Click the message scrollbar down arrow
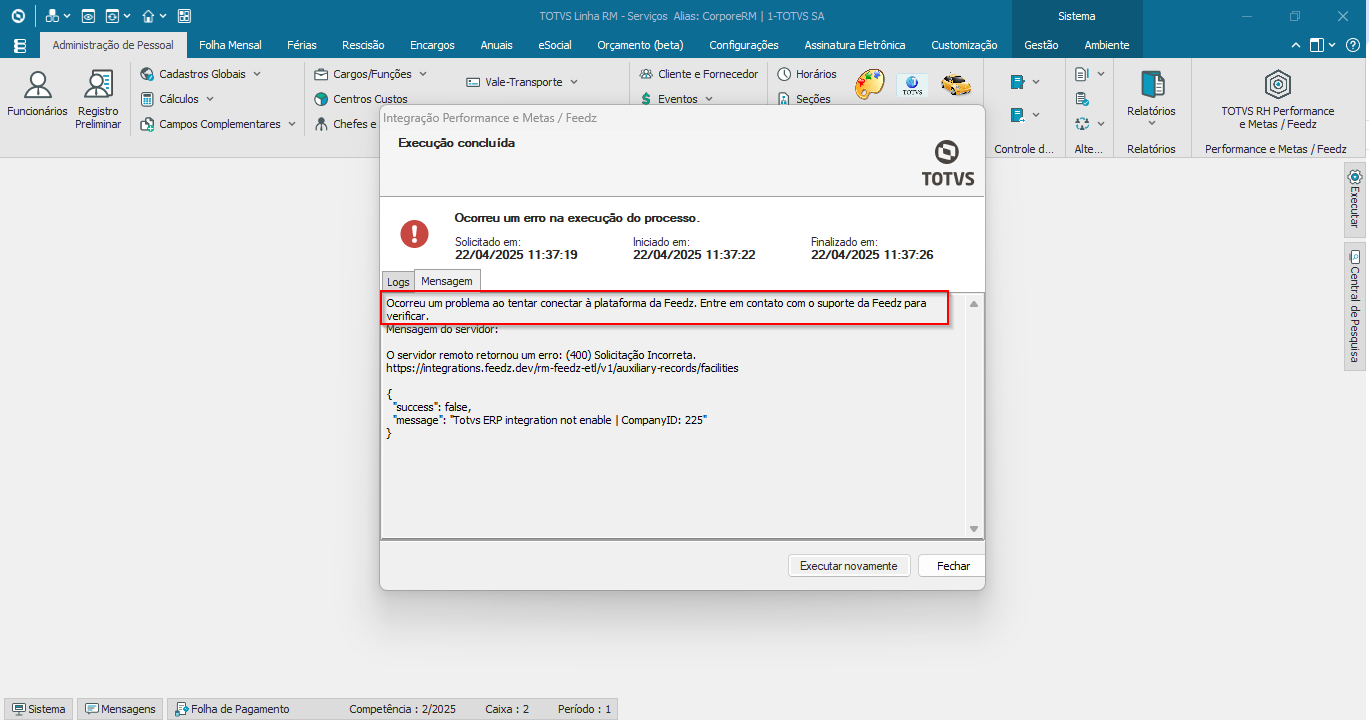Screen dimensions: 1369x720 pos(974,529)
